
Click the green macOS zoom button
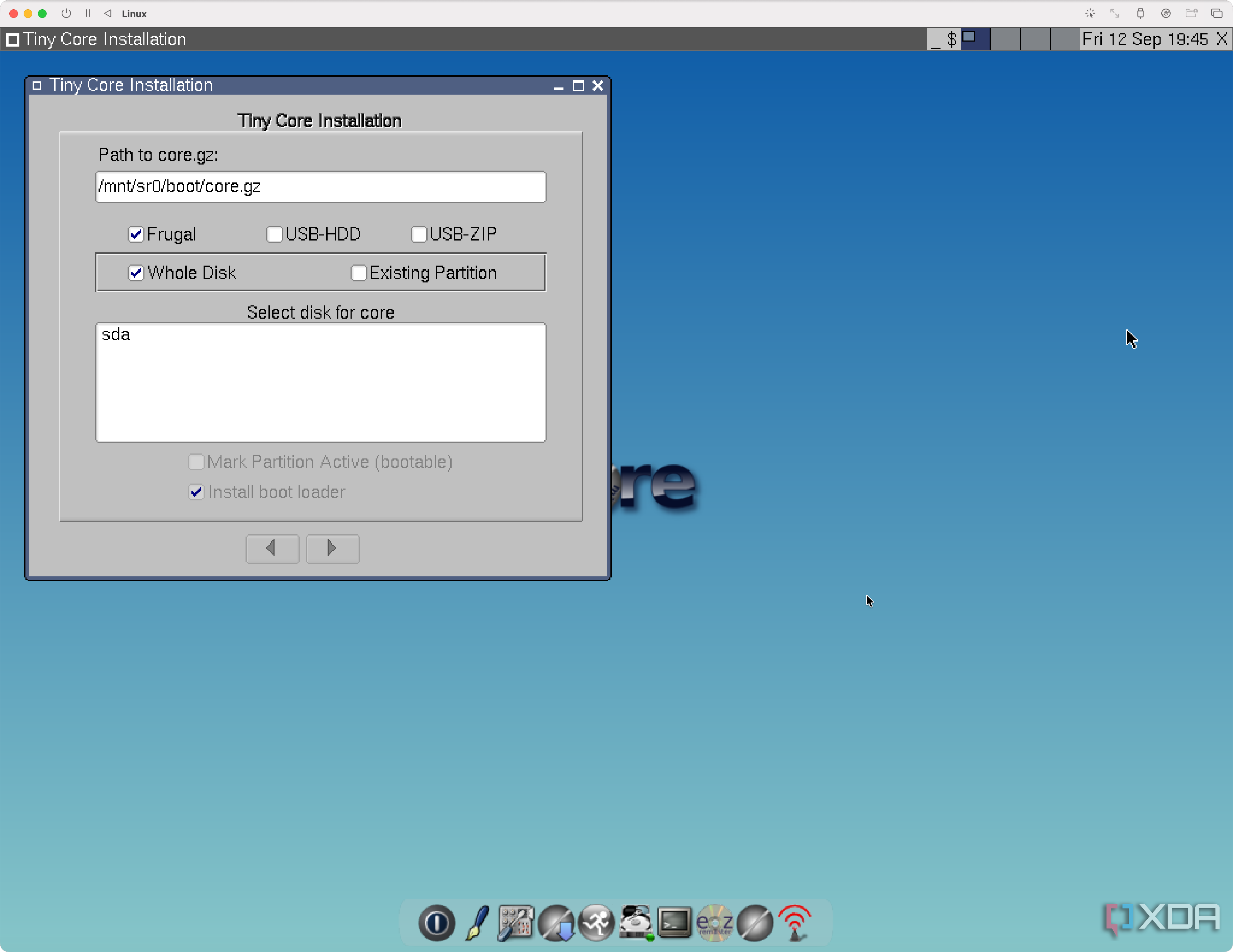(x=42, y=13)
